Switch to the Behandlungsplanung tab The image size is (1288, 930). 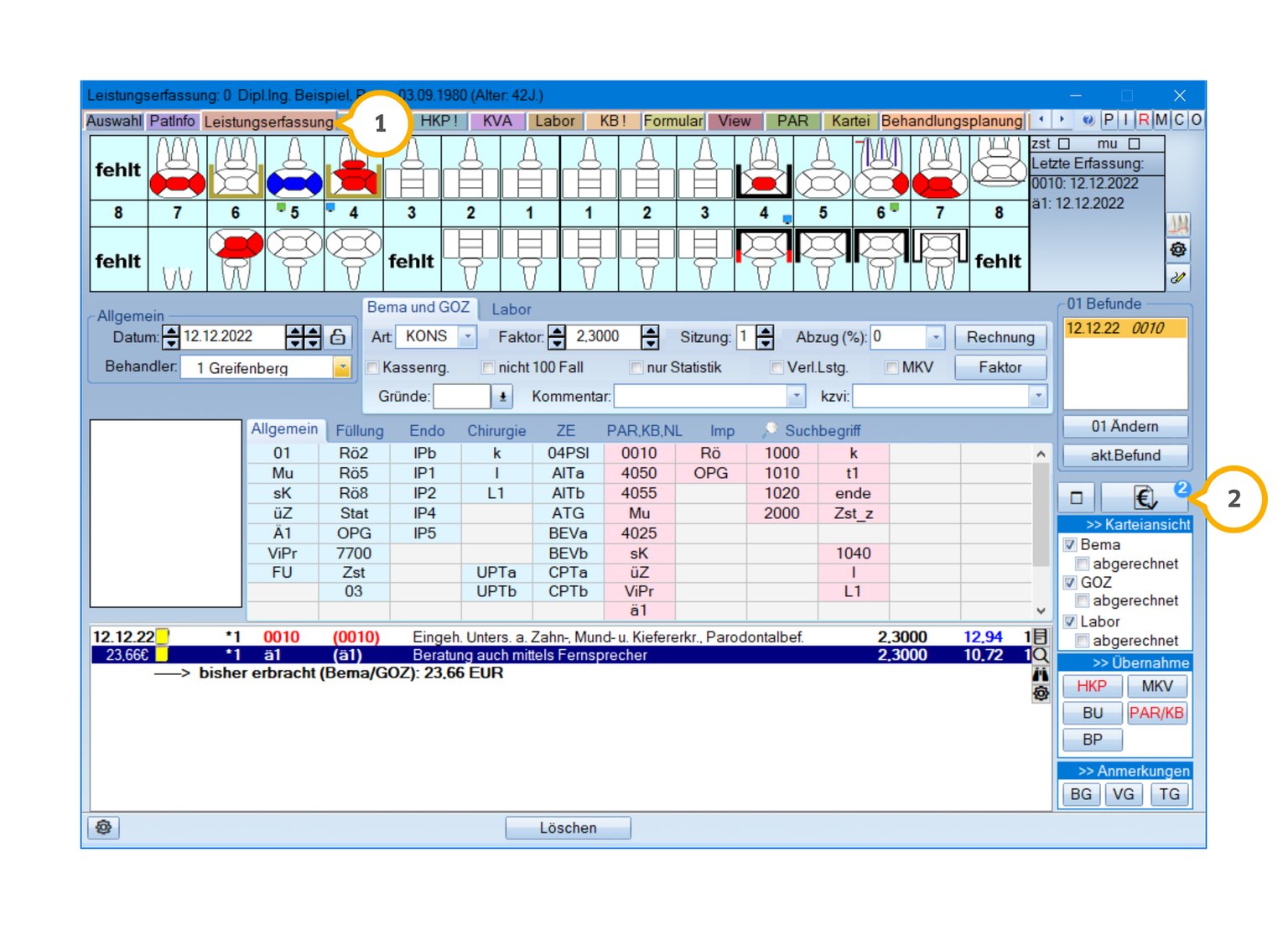(951, 121)
